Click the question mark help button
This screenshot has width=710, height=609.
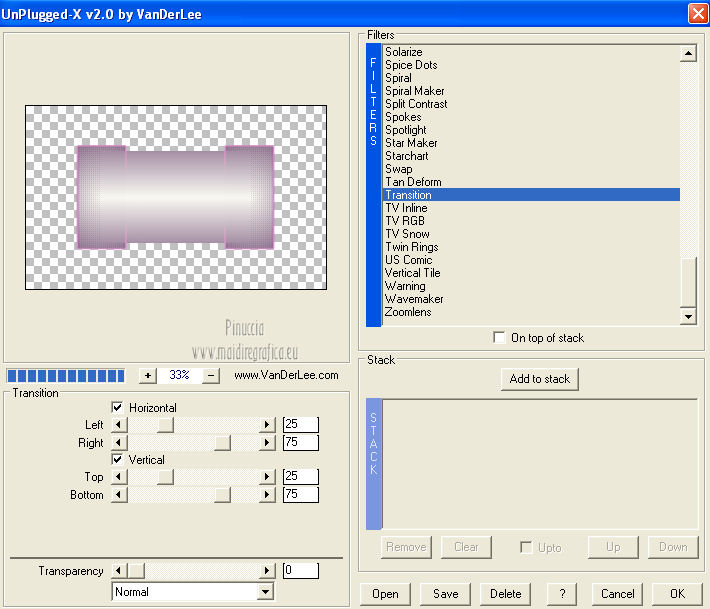pos(562,594)
